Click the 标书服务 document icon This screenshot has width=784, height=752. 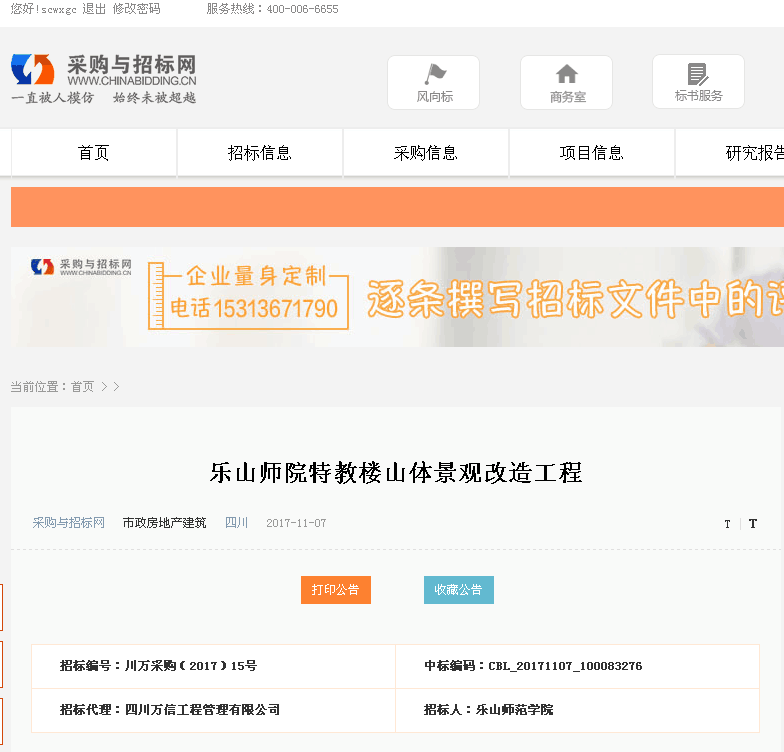[698, 74]
